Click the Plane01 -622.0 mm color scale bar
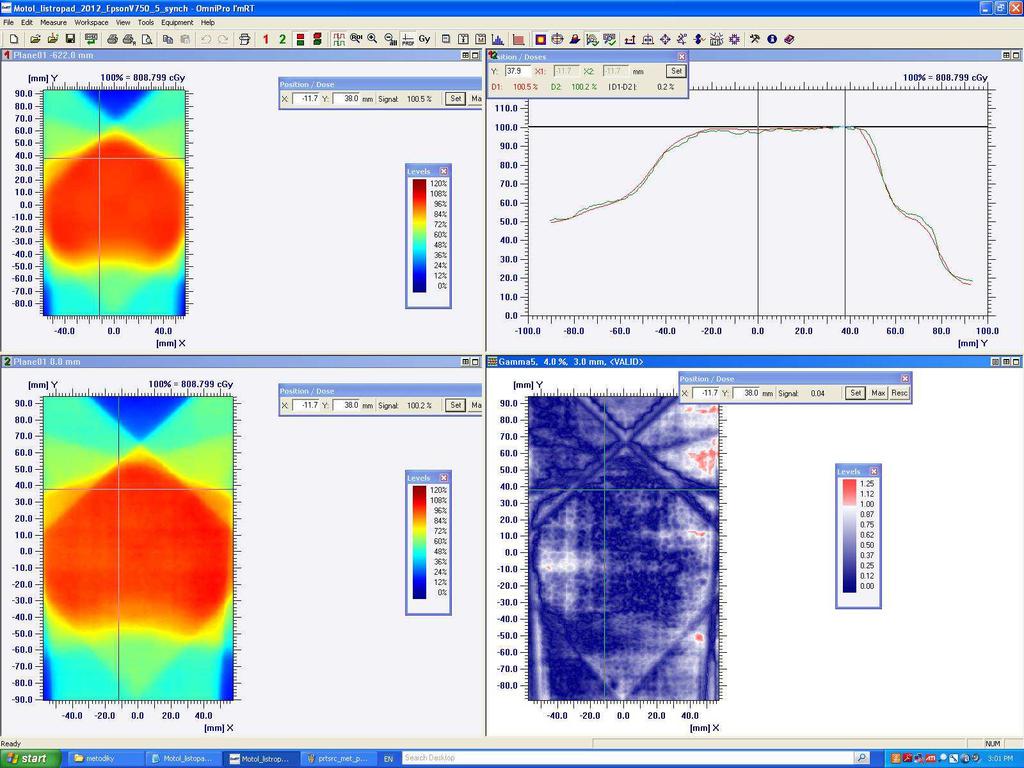The image size is (1024, 768). coord(419,236)
